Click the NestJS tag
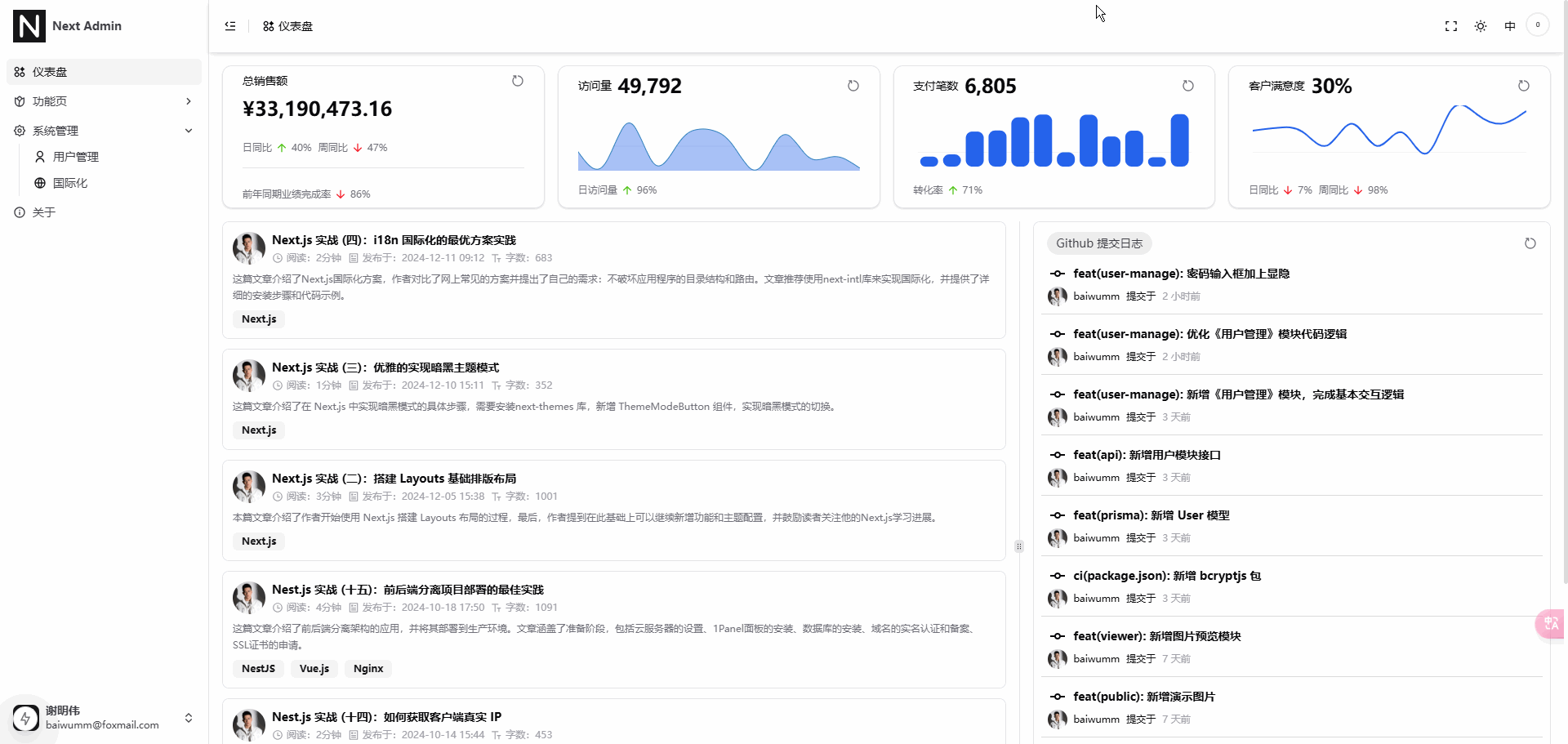Screen dimensions: 1568x744 (258, 669)
